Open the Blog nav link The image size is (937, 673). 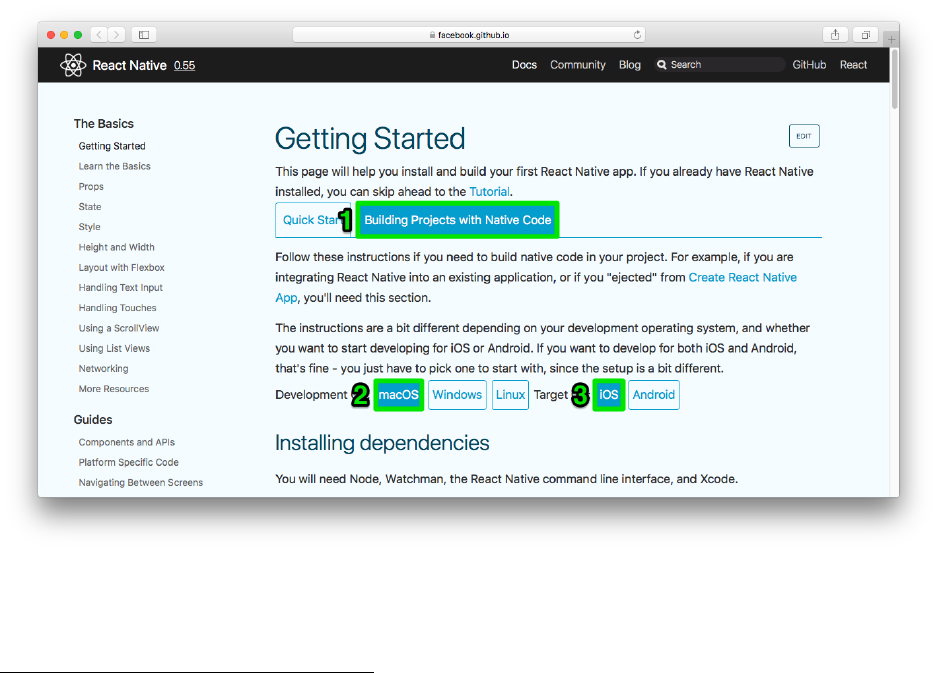[x=629, y=65]
